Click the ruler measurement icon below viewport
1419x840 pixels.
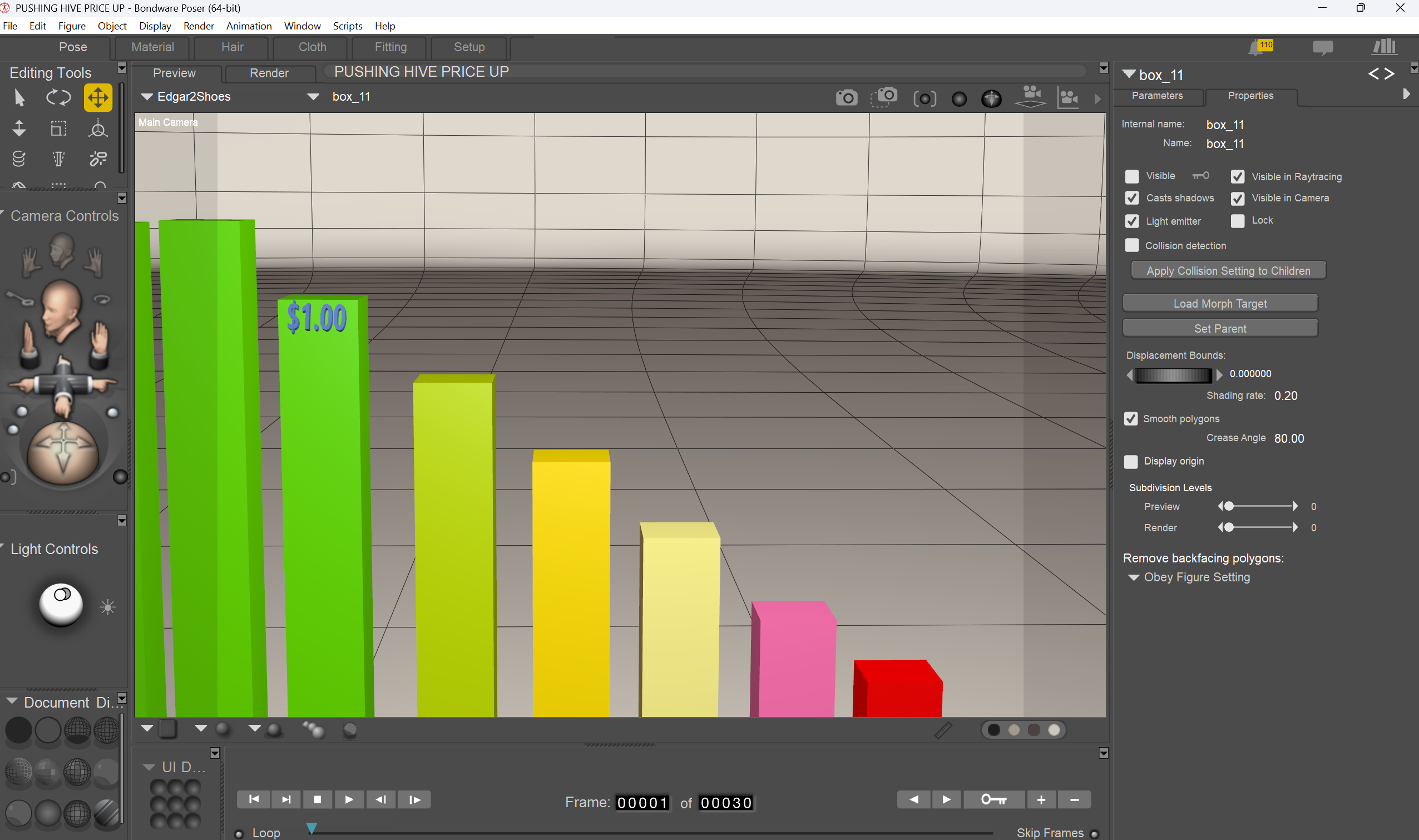click(x=943, y=730)
